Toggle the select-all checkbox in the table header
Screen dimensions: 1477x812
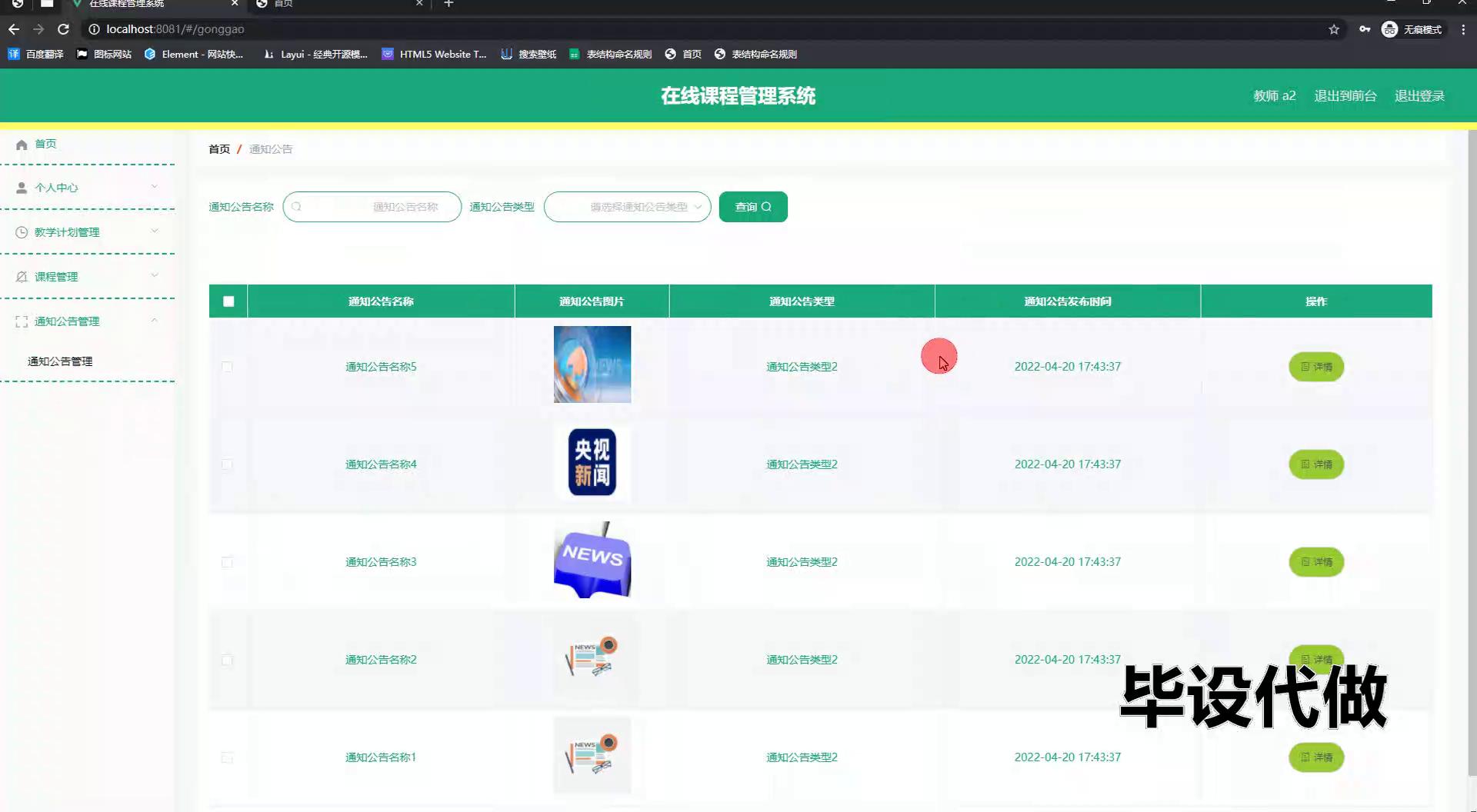pyautogui.click(x=228, y=301)
